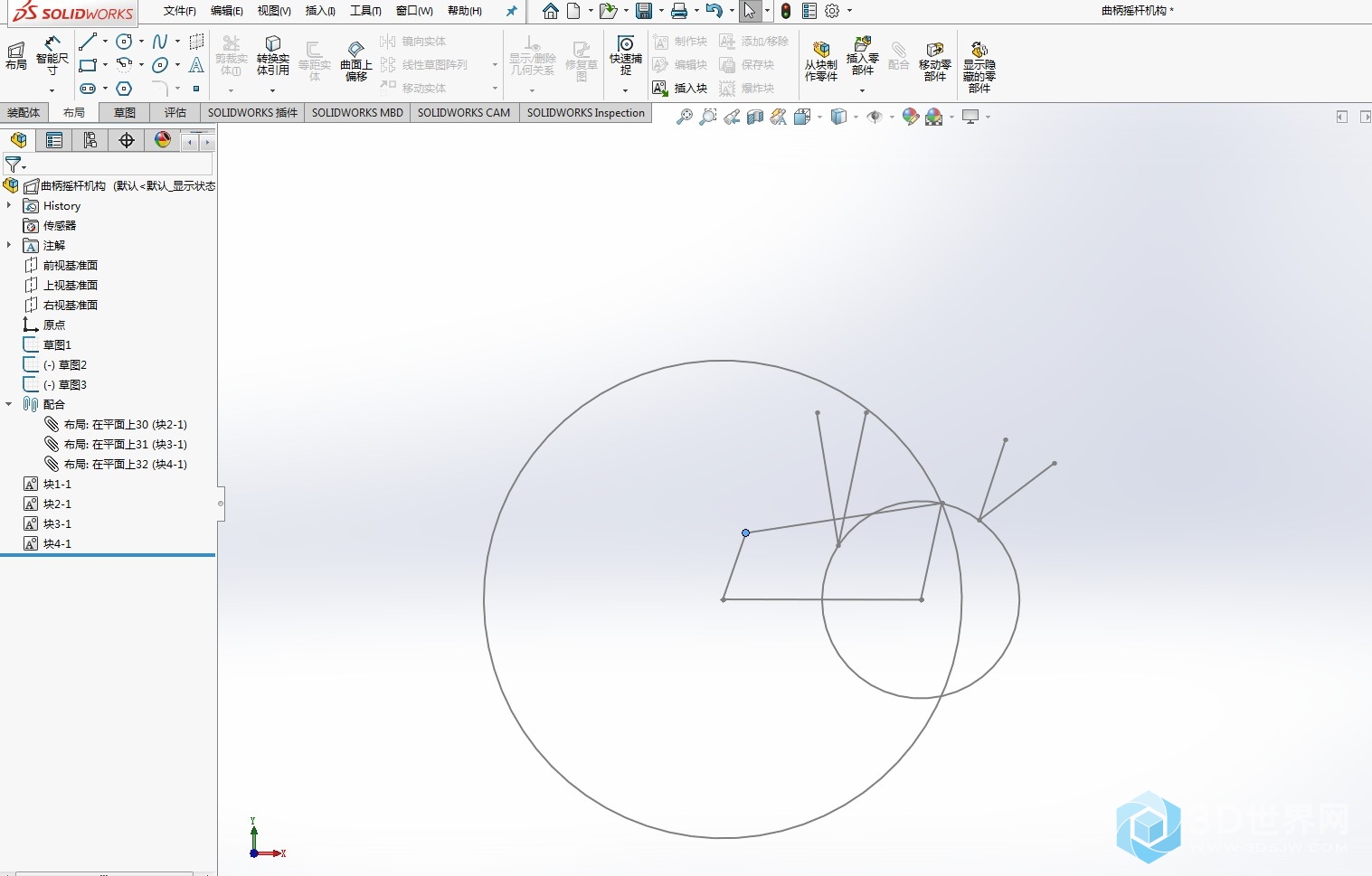
Task: Click the Options gear icon
Action: tap(832, 11)
